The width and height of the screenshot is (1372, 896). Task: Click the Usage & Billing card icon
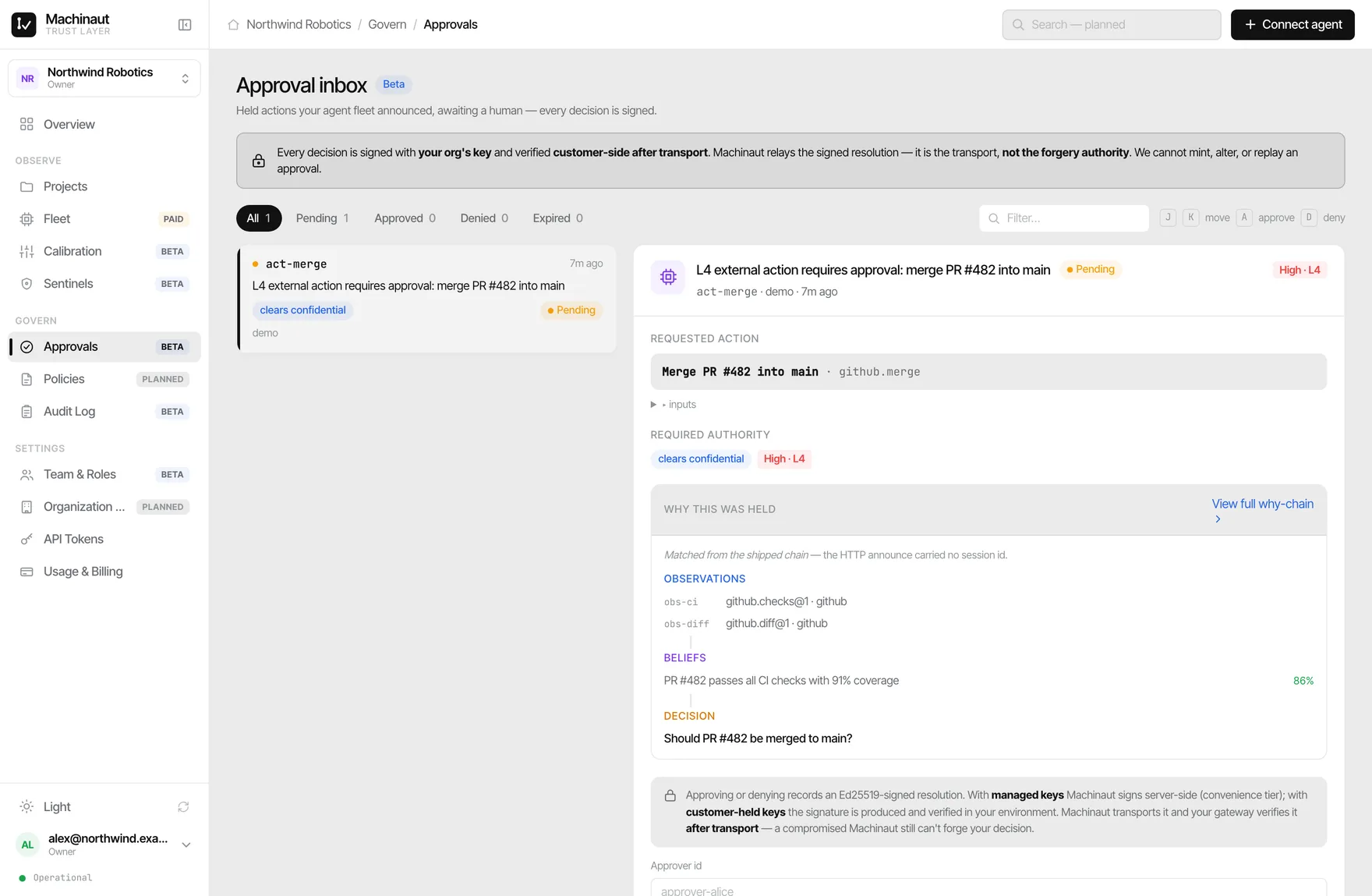pos(27,572)
